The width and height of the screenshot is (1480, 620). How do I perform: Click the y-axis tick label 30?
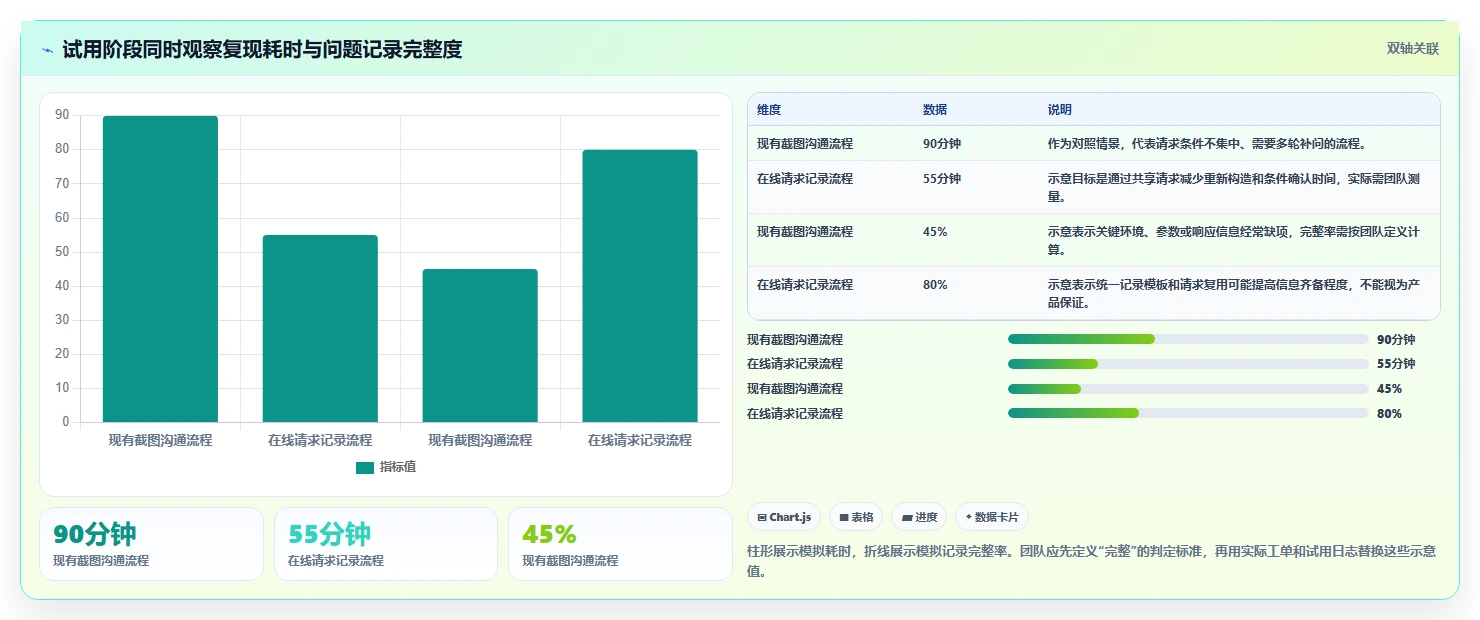click(x=62, y=320)
